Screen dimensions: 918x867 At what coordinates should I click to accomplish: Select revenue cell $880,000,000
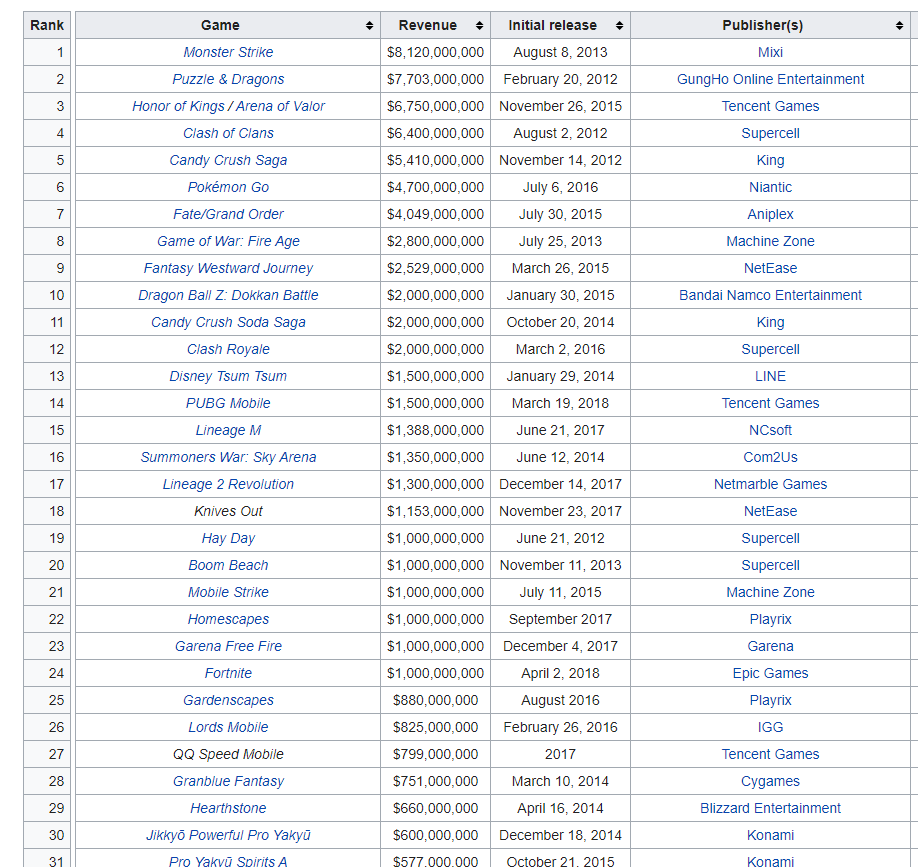pyautogui.click(x=436, y=698)
